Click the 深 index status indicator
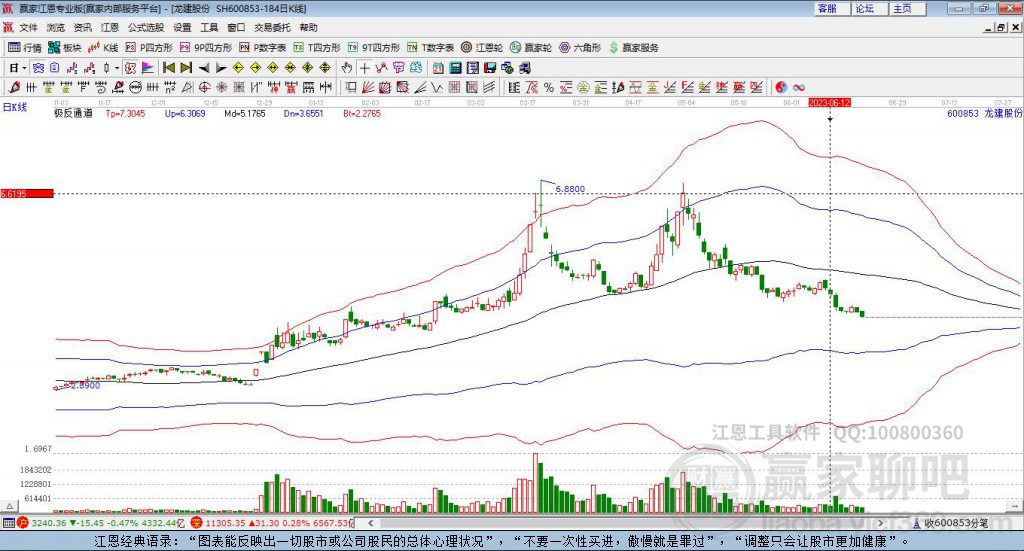The width and height of the screenshot is (1024, 551). [x=197, y=523]
